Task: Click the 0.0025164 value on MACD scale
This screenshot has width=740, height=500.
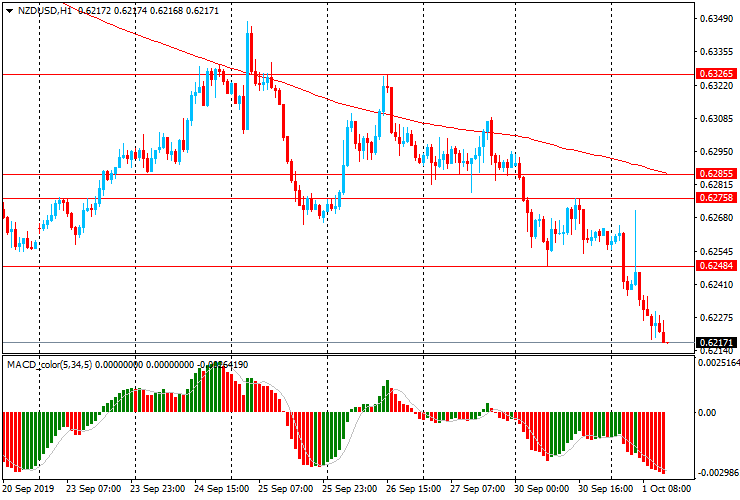Action: click(717, 363)
